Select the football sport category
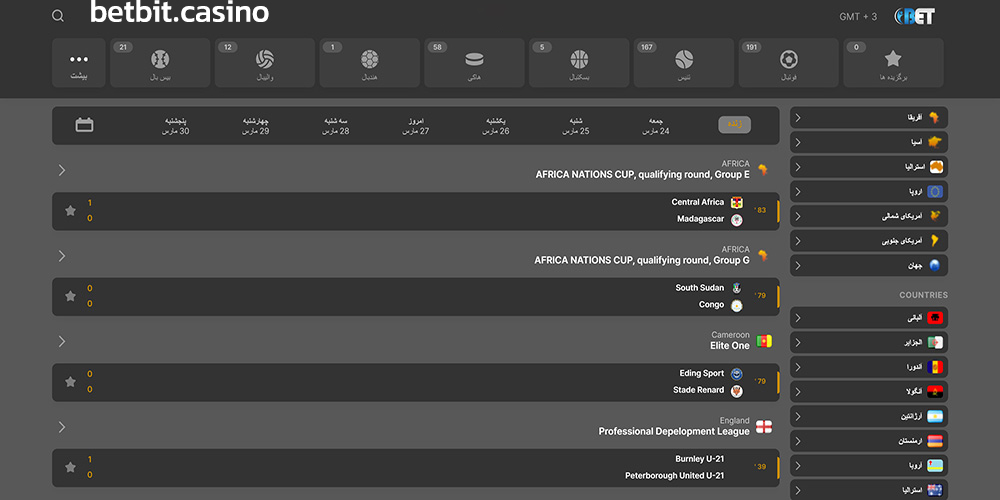Image resolution: width=1000 pixels, height=500 pixels. [789, 63]
